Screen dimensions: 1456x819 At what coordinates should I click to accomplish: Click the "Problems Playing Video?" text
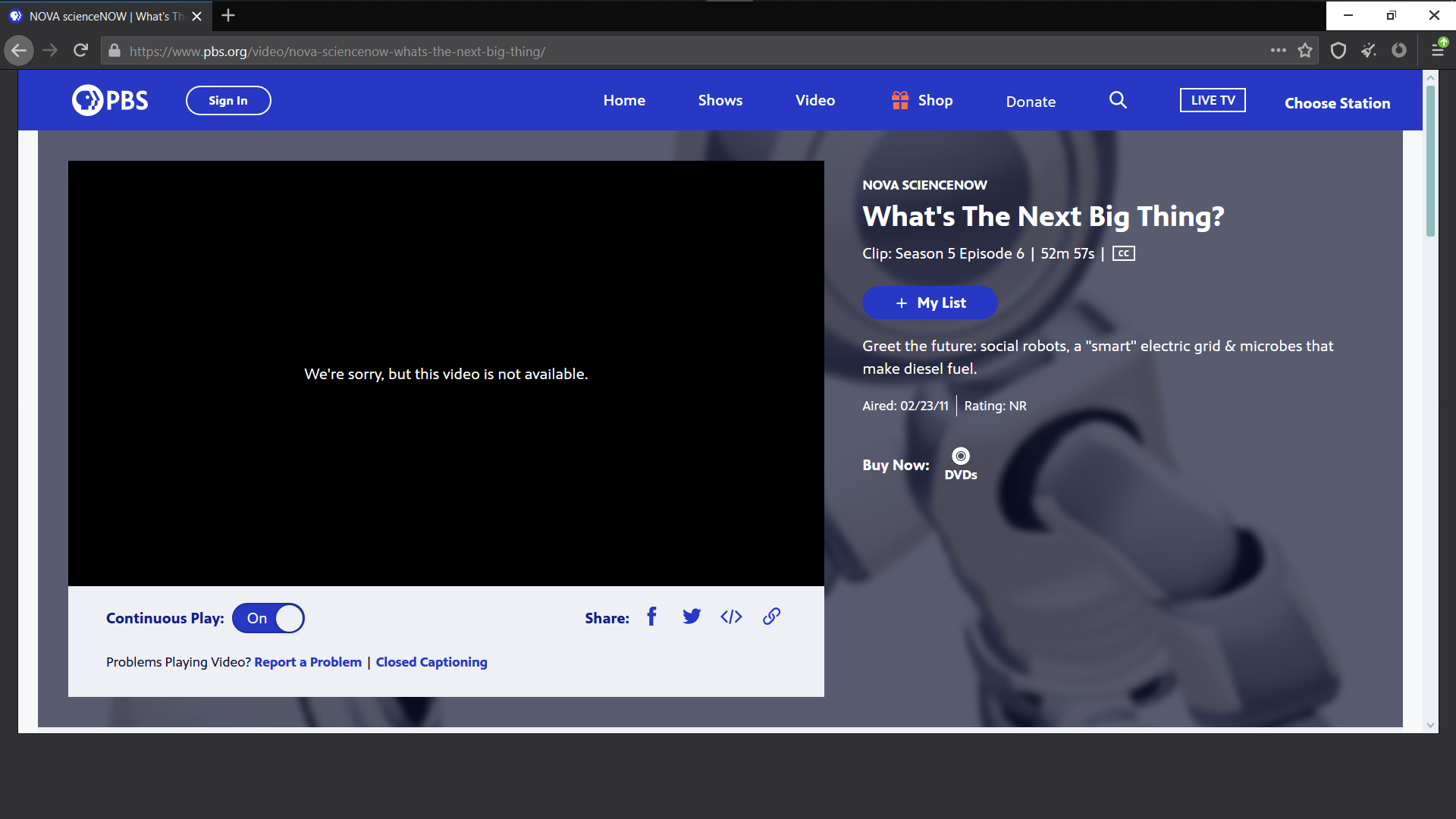178,662
